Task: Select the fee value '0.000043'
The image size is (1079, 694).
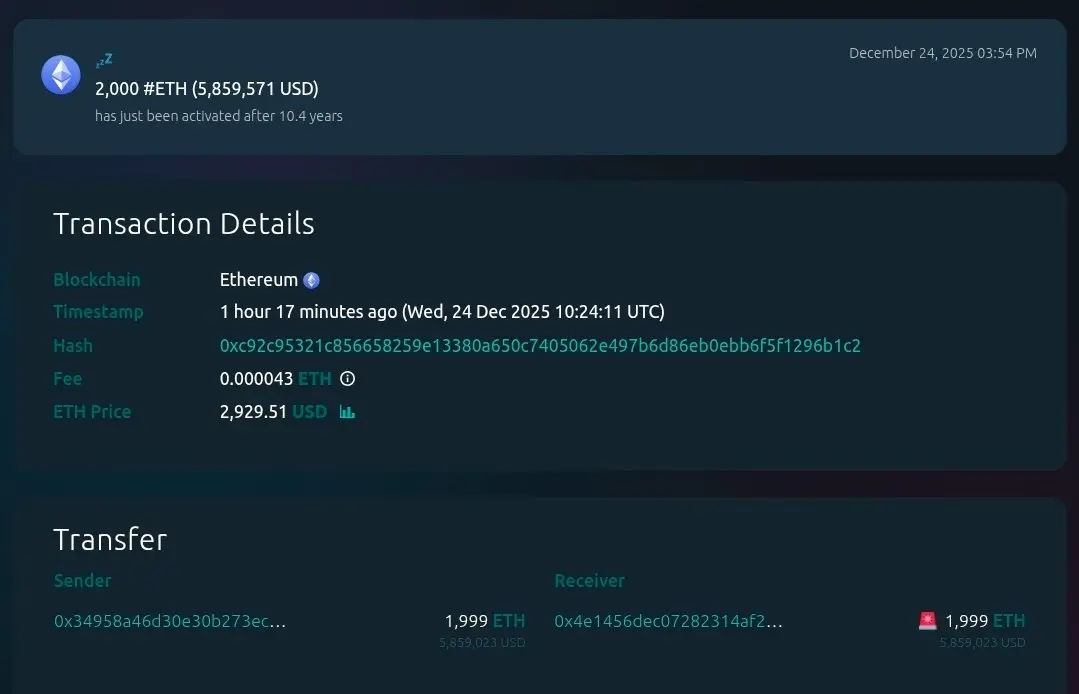Action: [256, 379]
